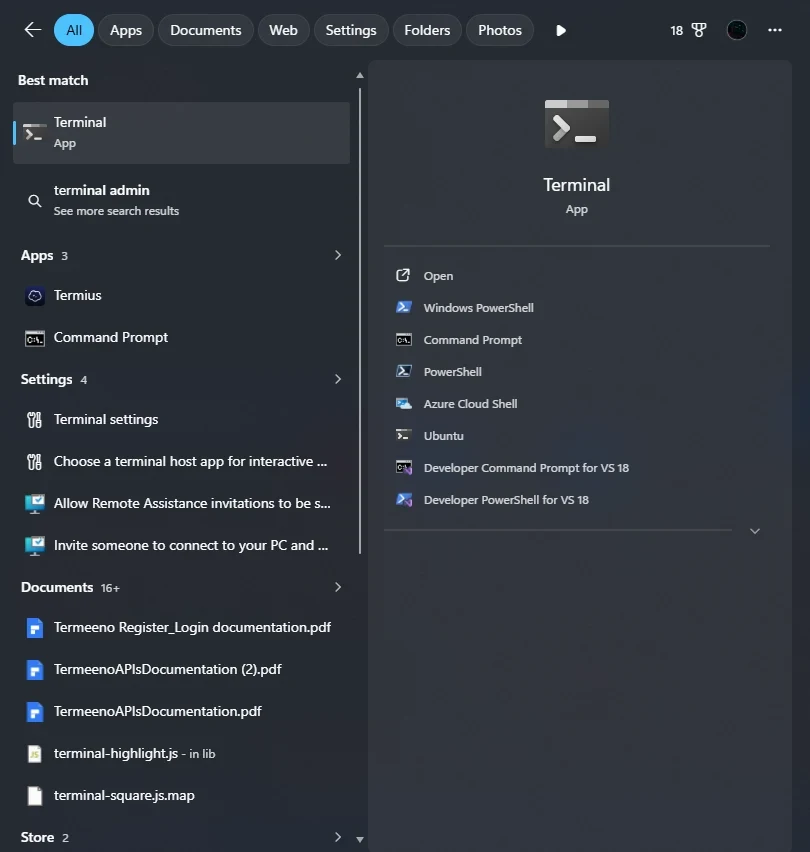The height and width of the screenshot is (852, 810).
Task: Switch to the Documents filter tab
Action: pos(206,30)
